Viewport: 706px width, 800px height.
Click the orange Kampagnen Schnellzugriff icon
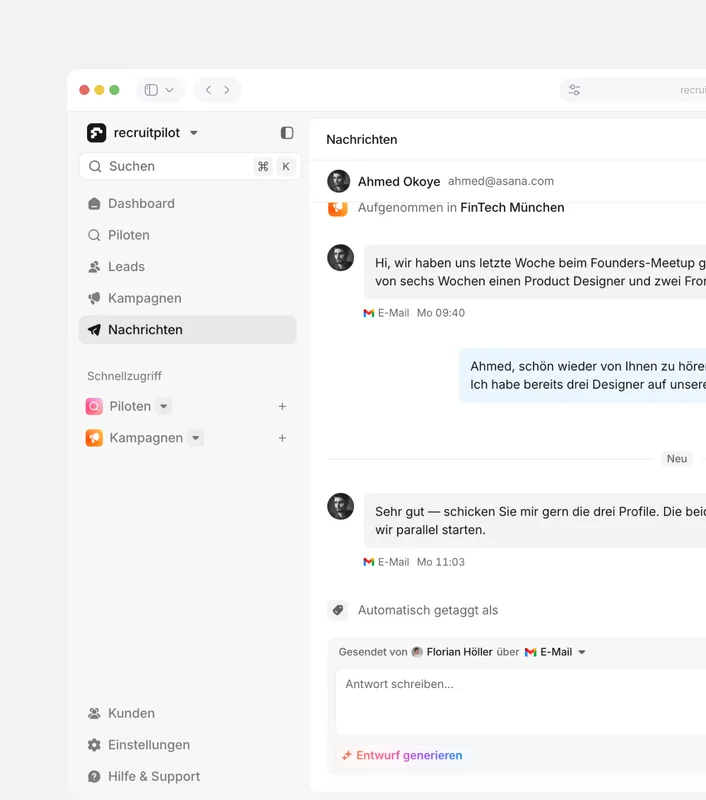tap(94, 438)
